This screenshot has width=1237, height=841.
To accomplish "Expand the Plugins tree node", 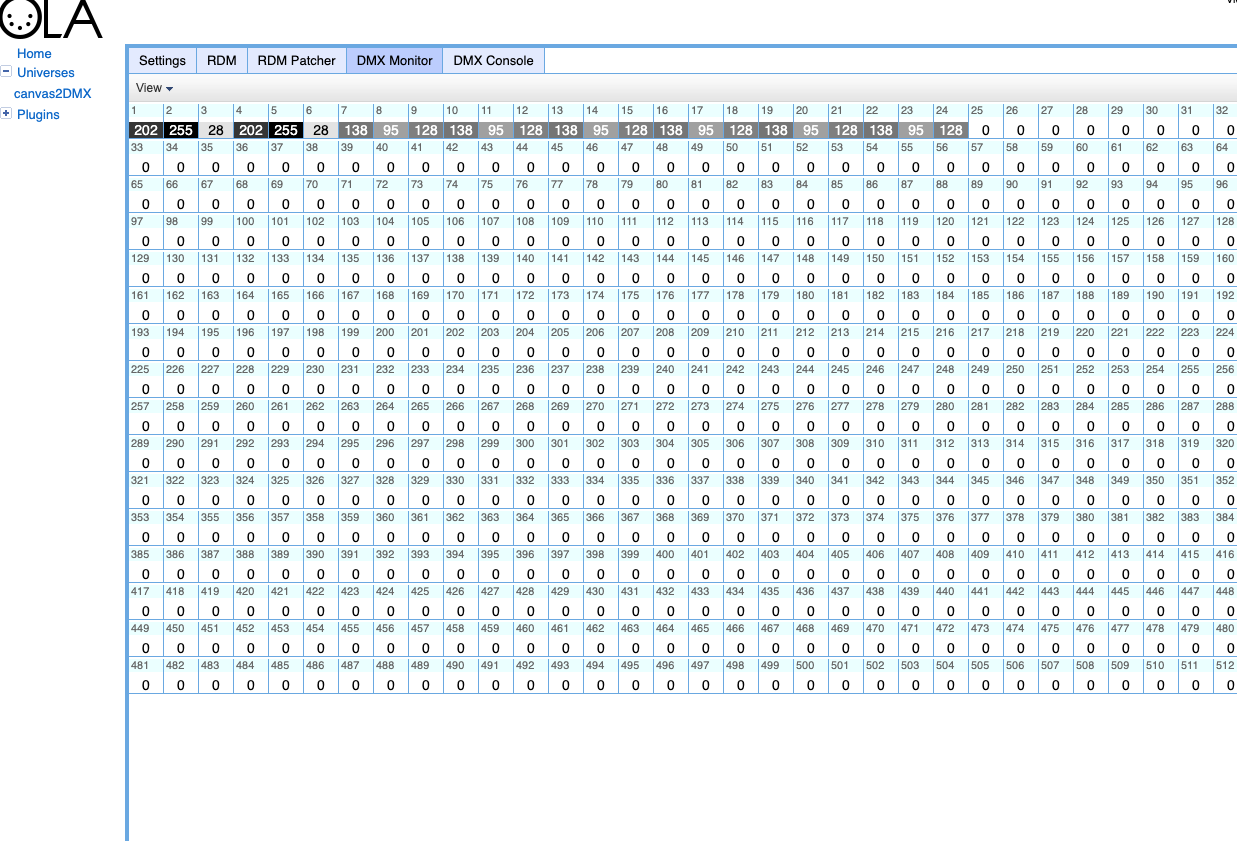I will tap(6, 114).
